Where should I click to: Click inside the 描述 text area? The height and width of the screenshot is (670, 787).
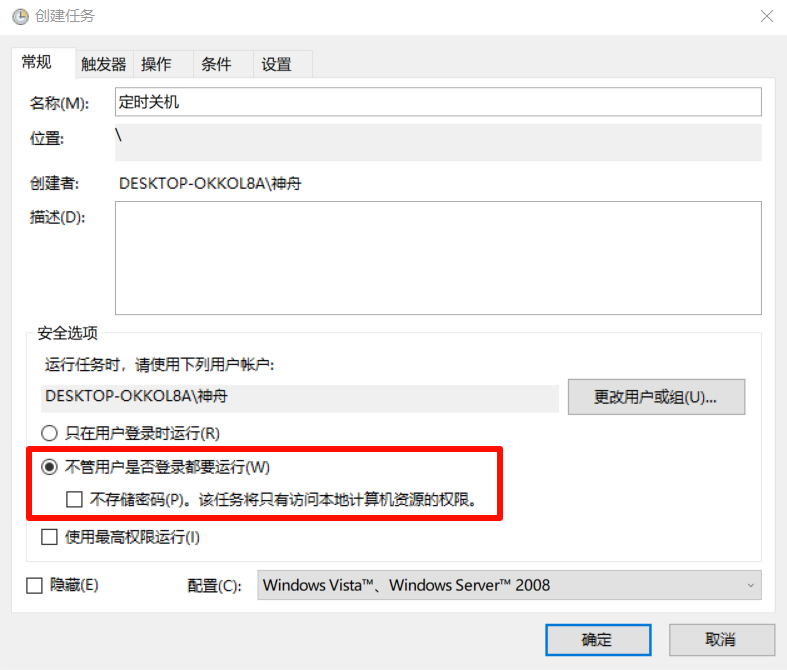point(438,258)
